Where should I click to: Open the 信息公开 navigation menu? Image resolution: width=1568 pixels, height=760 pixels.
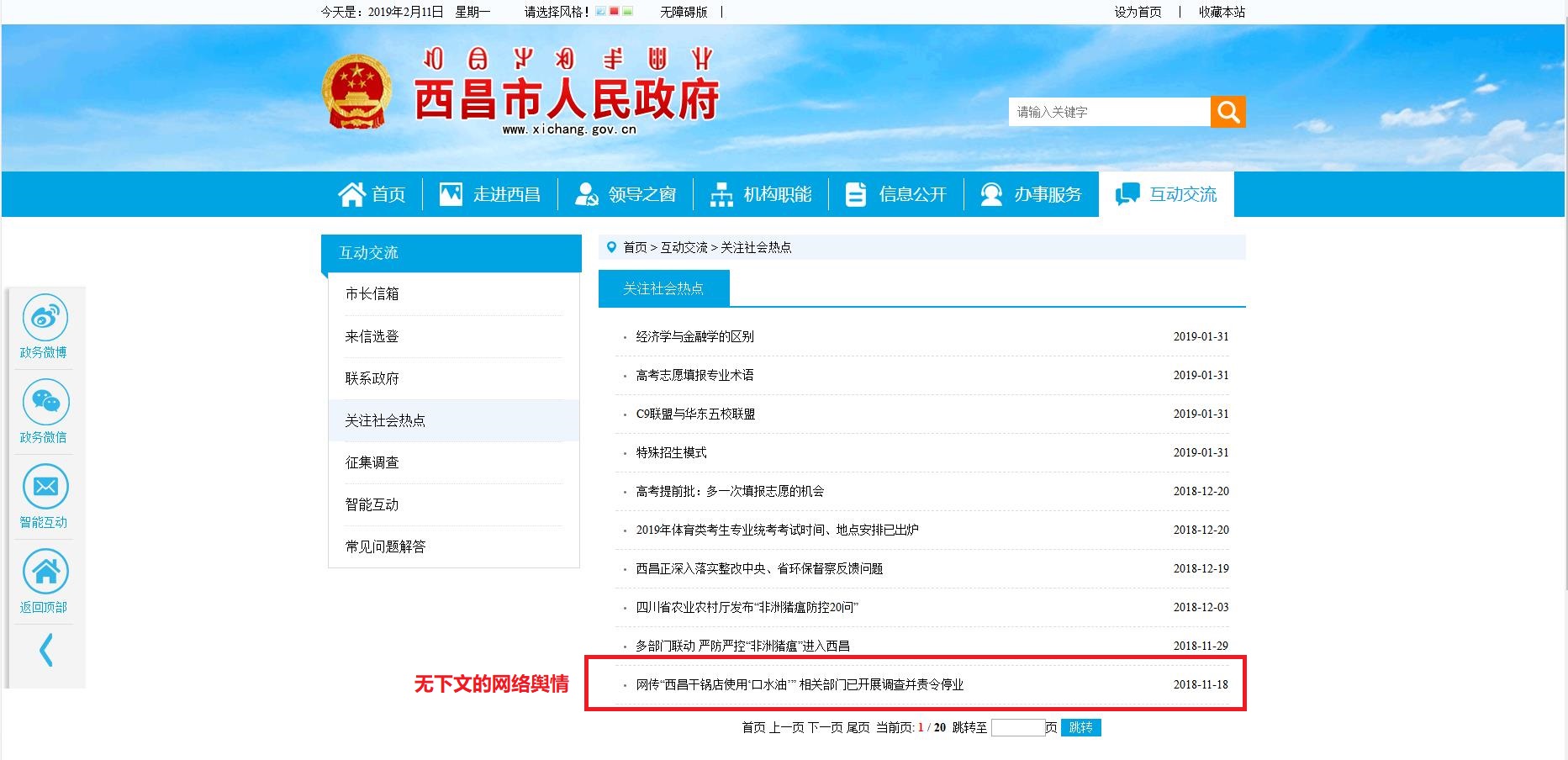[x=896, y=194]
